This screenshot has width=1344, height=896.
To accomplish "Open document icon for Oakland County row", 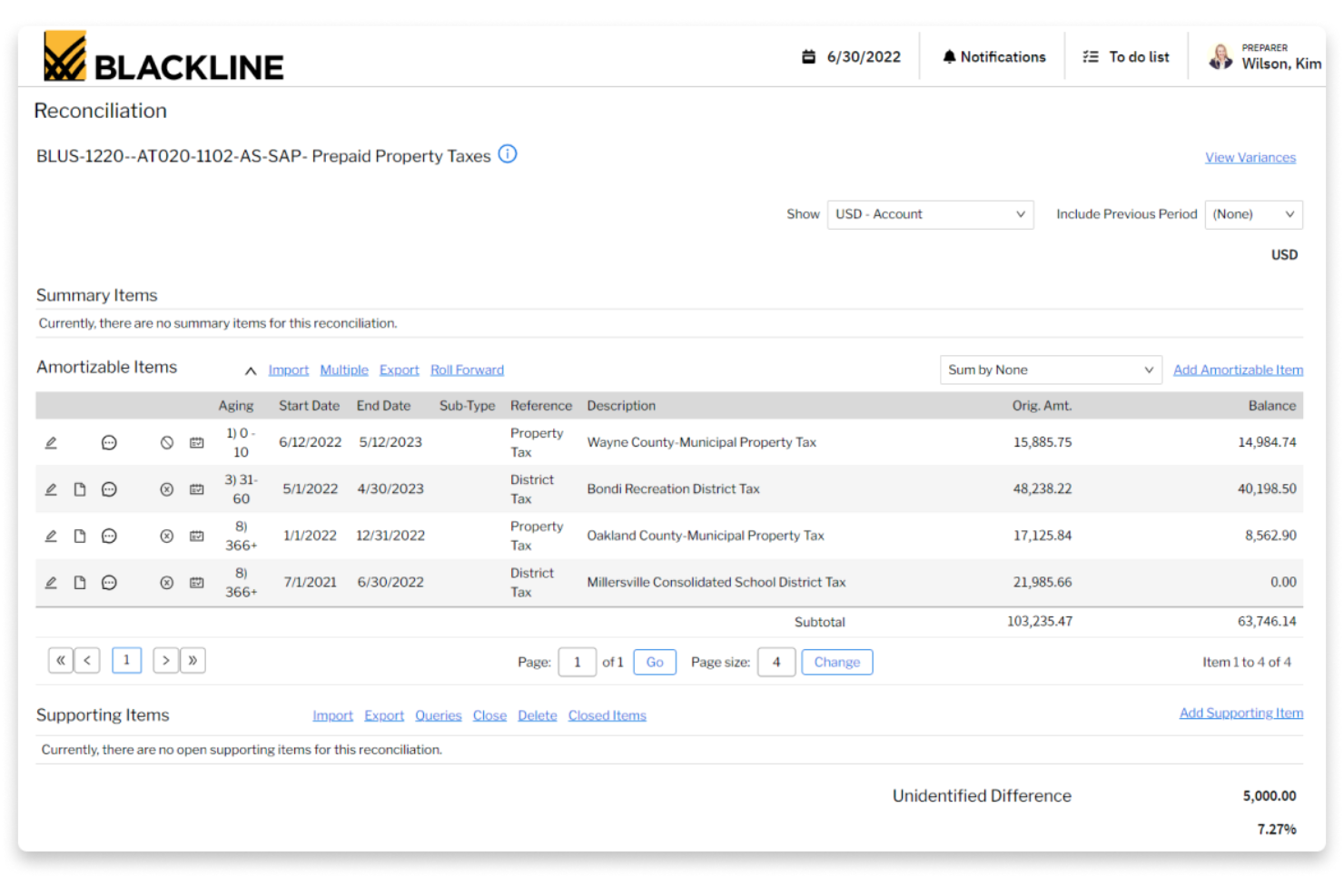I will pyautogui.click(x=80, y=537).
